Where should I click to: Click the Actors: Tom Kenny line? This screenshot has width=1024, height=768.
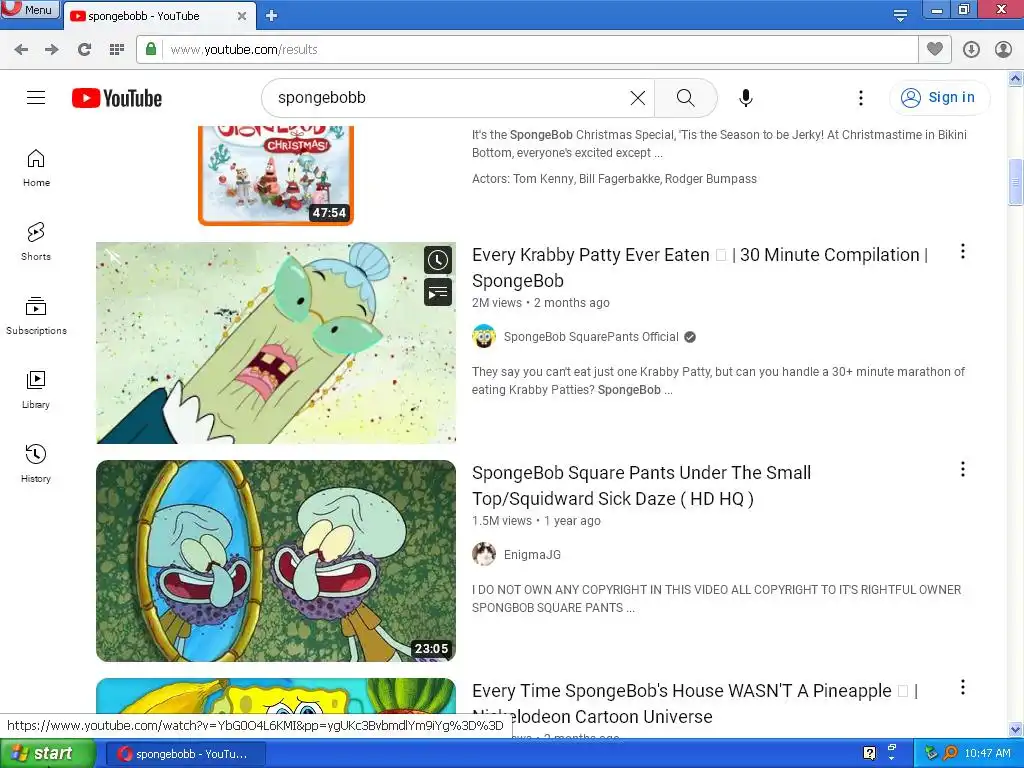click(615, 179)
